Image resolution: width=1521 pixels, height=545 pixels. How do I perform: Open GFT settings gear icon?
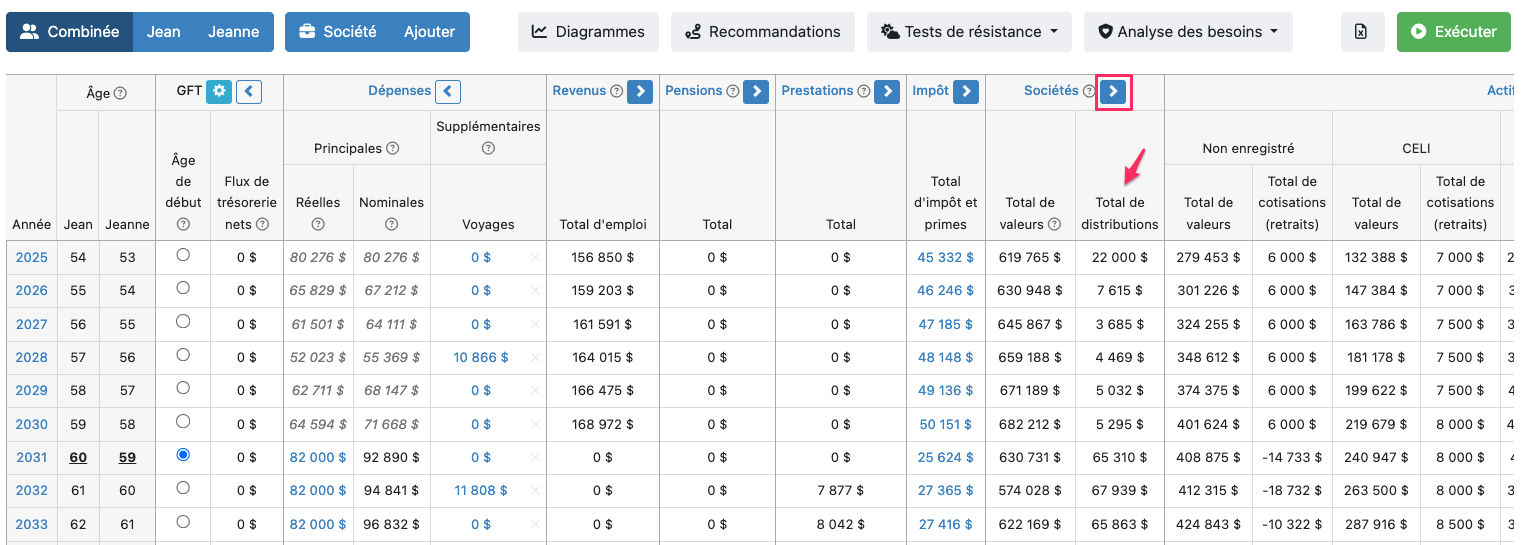[219, 92]
